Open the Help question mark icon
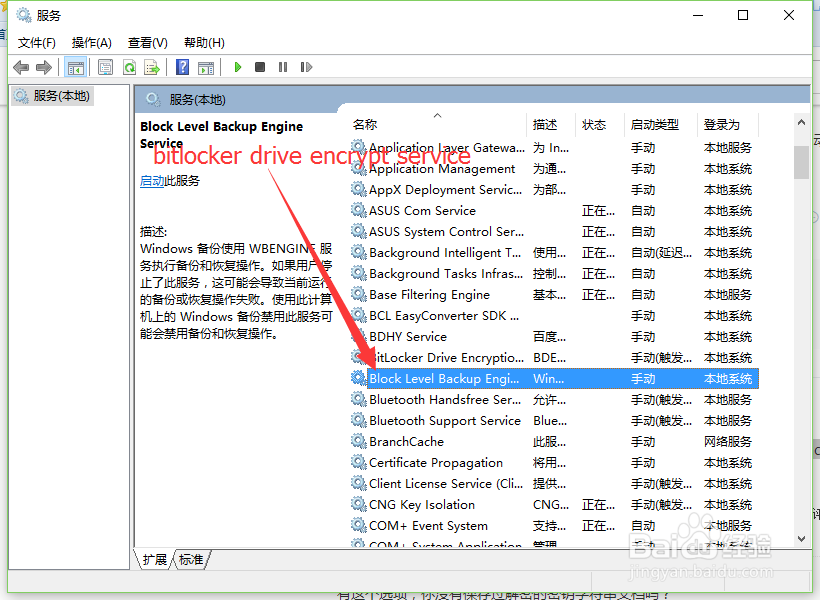820x600 pixels. click(x=183, y=67)
